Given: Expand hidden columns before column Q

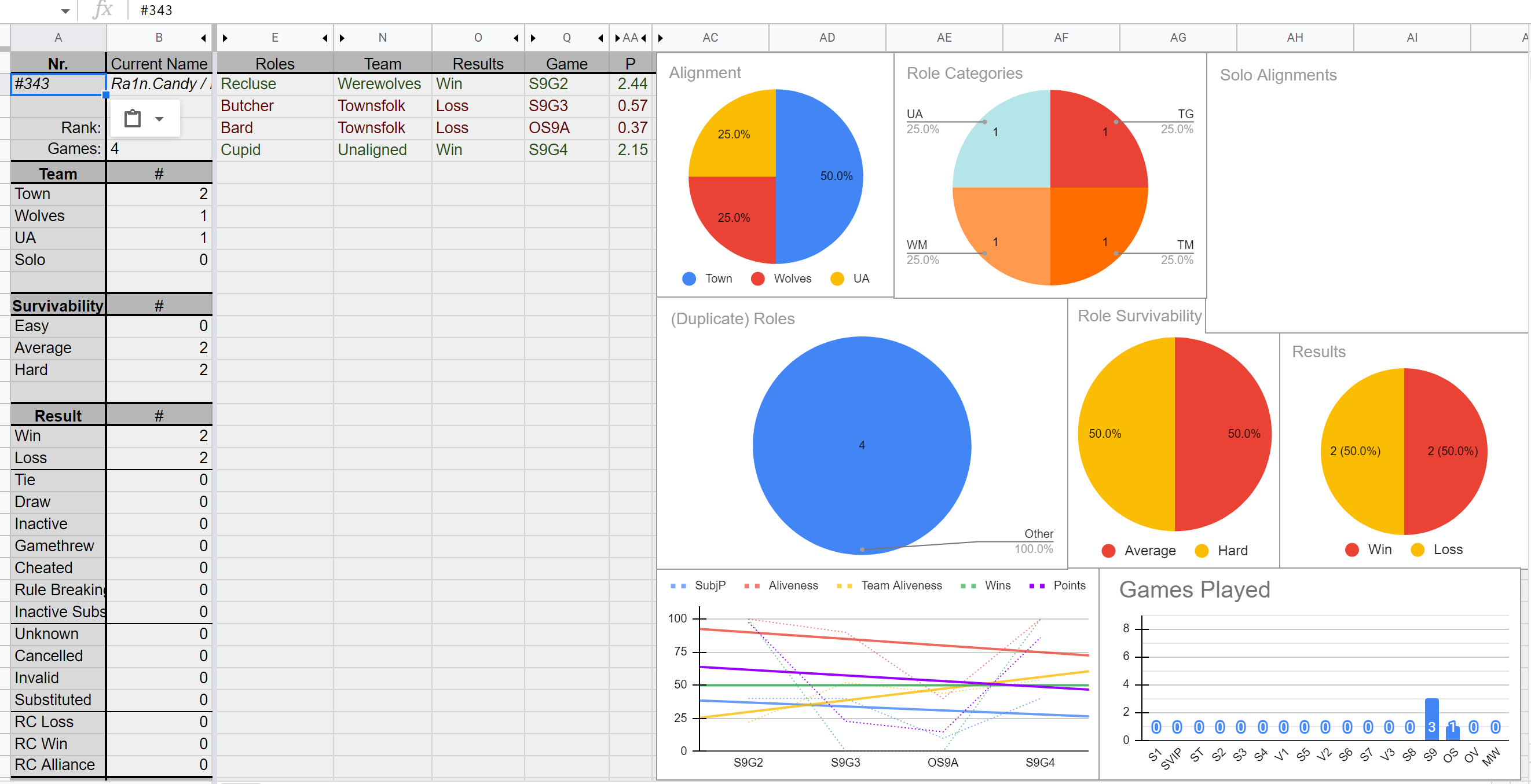Looking at the screenshot, I should pos(533,38).
